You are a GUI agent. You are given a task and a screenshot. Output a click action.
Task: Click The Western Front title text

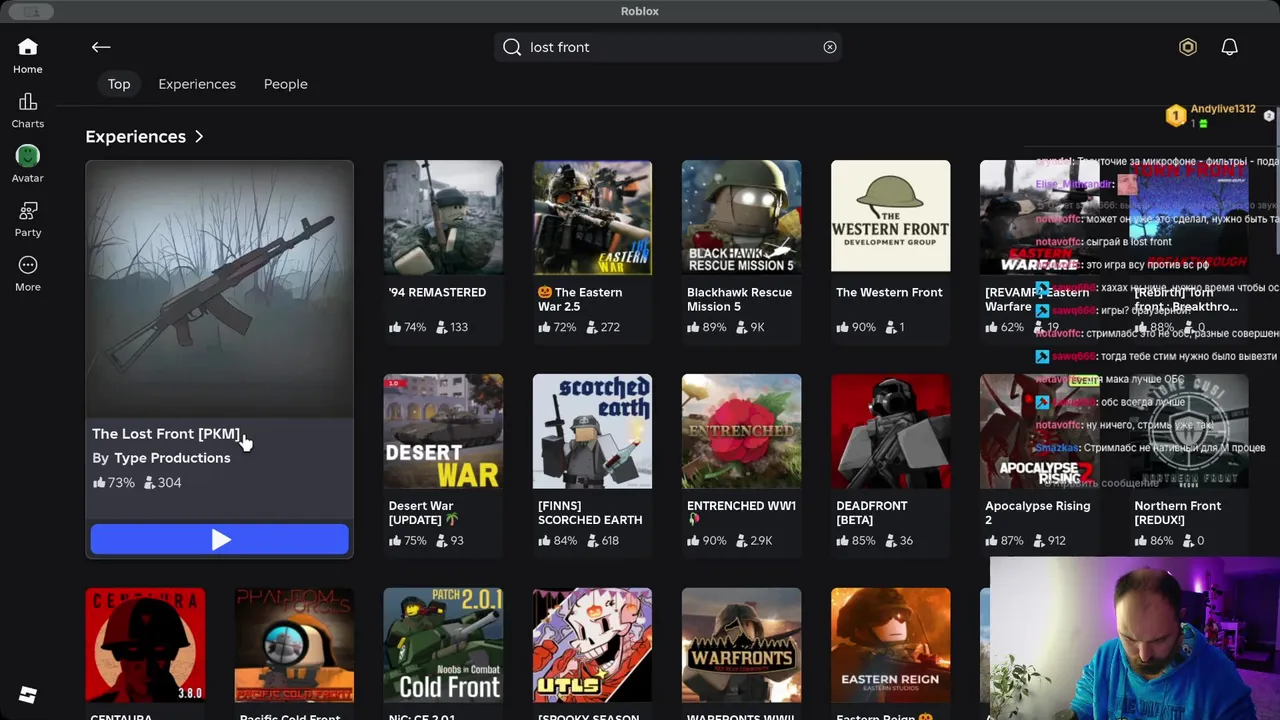tap(889, 293)
